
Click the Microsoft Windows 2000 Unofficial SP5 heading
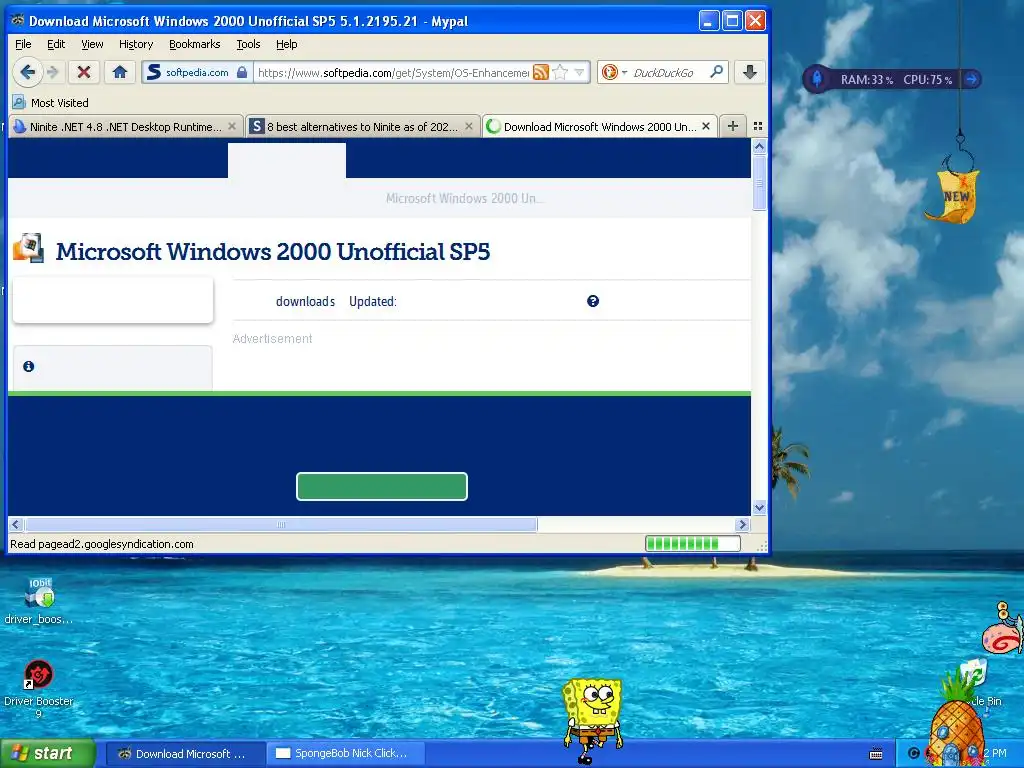(x=273, y=251)
